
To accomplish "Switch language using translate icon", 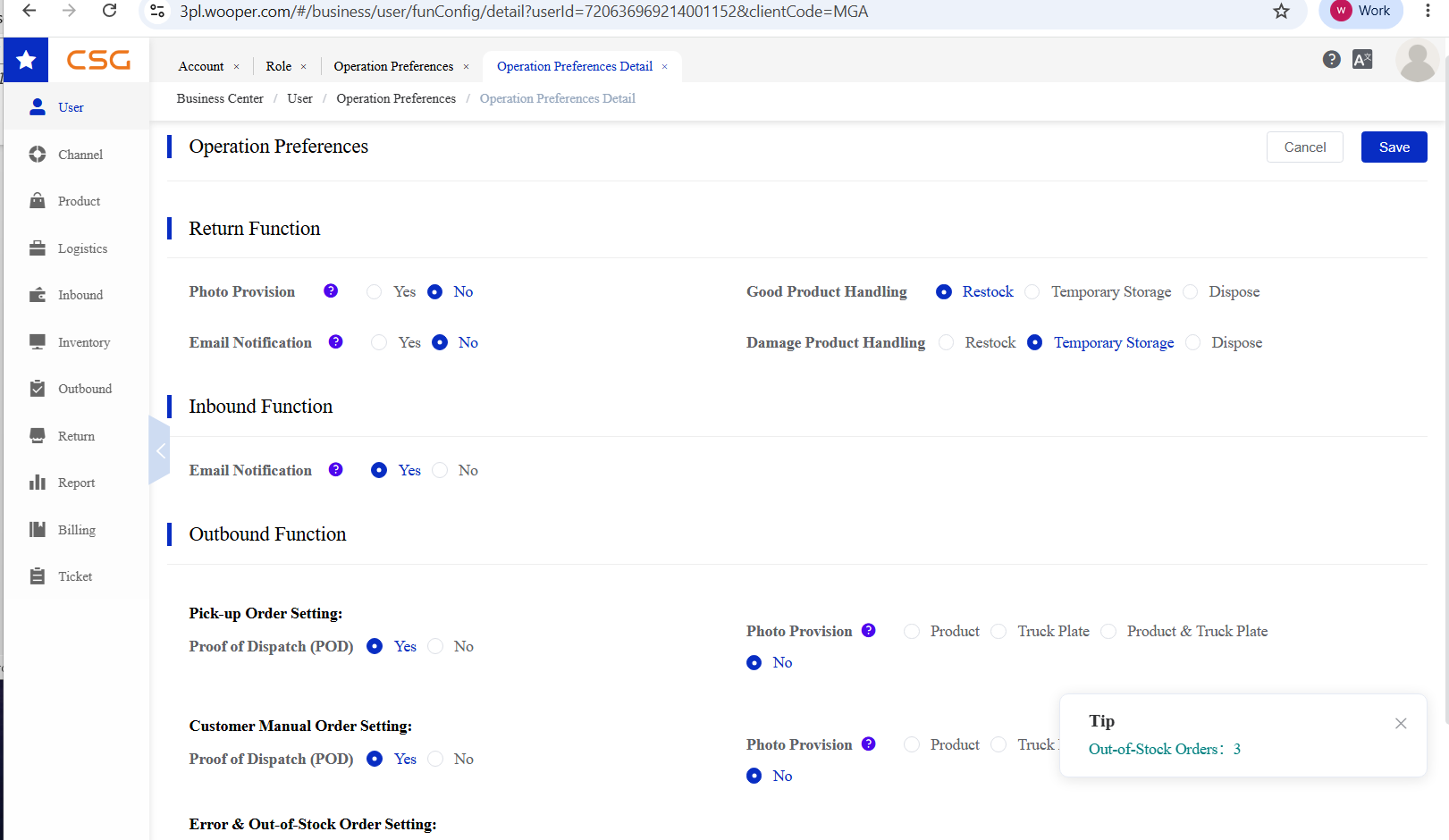I will pyautogui.click(x=1362, y=60).
